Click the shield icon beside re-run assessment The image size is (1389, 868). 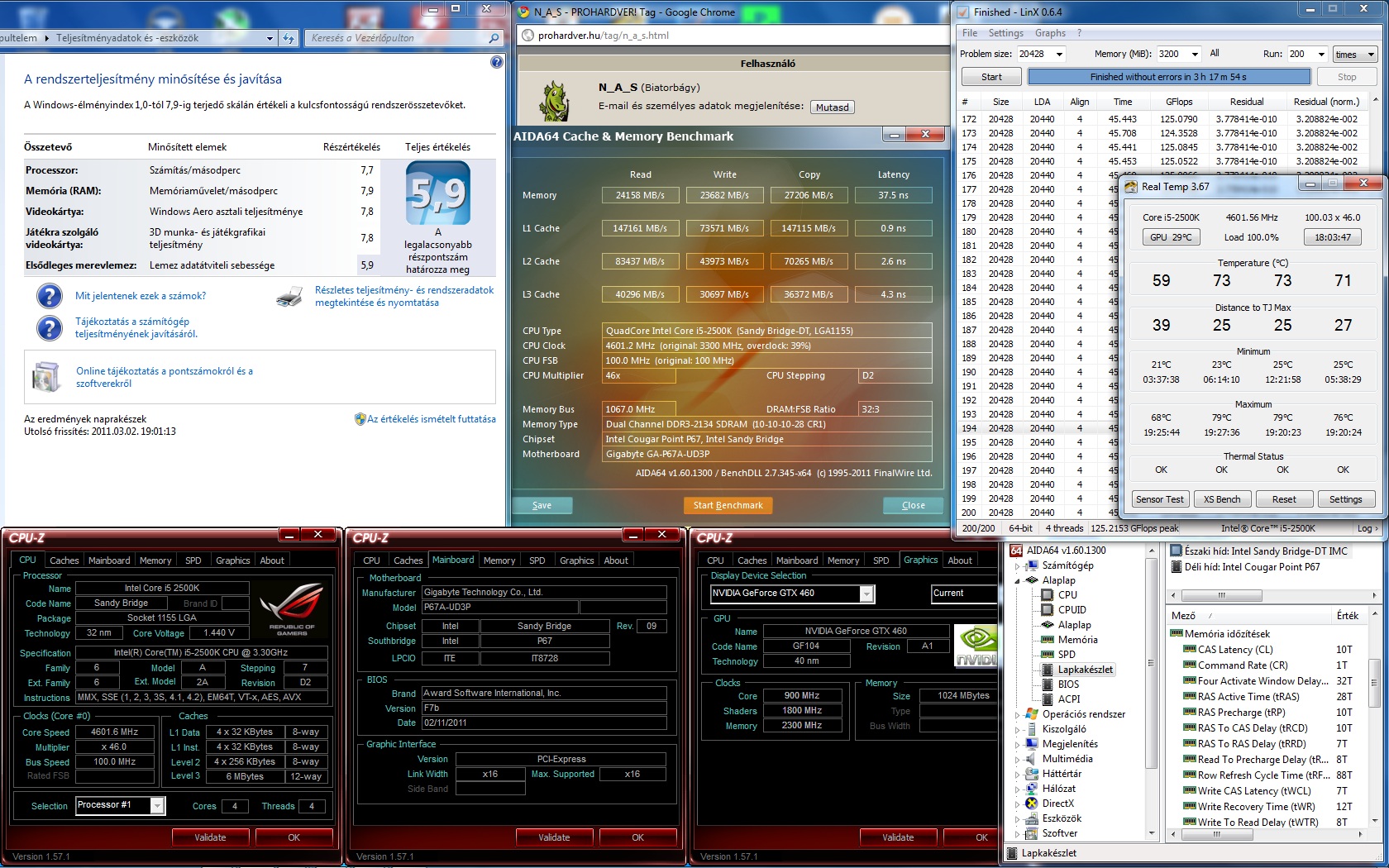(x=360, y=419)
